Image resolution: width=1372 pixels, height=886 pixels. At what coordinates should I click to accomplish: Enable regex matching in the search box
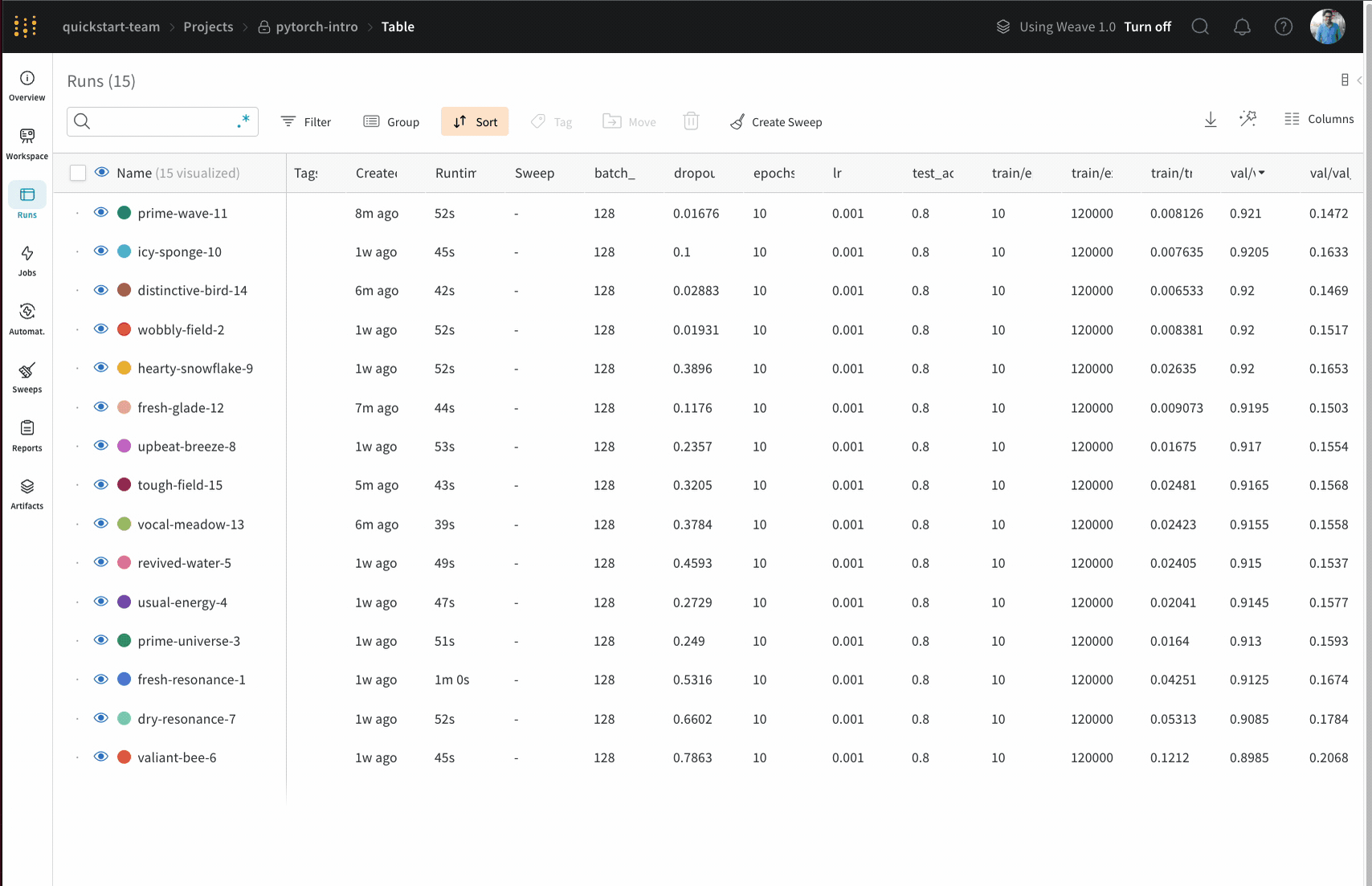(x=243, y=120)
